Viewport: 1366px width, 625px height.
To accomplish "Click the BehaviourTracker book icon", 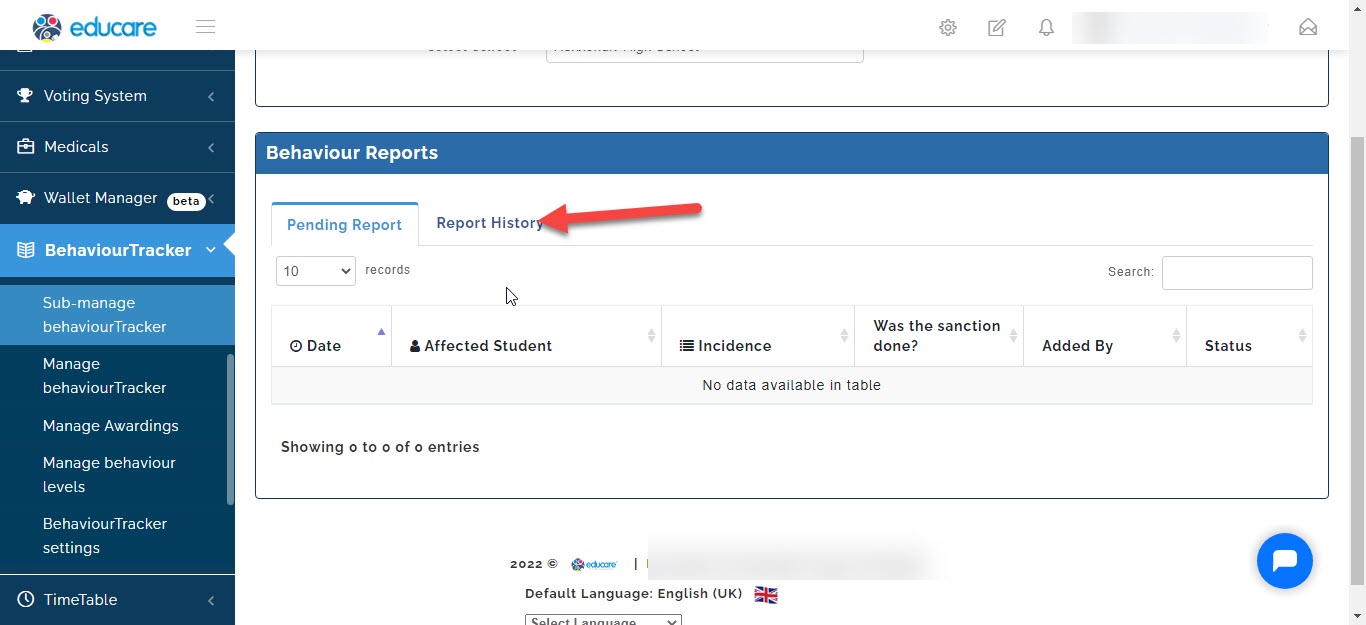I will [26, 250].
